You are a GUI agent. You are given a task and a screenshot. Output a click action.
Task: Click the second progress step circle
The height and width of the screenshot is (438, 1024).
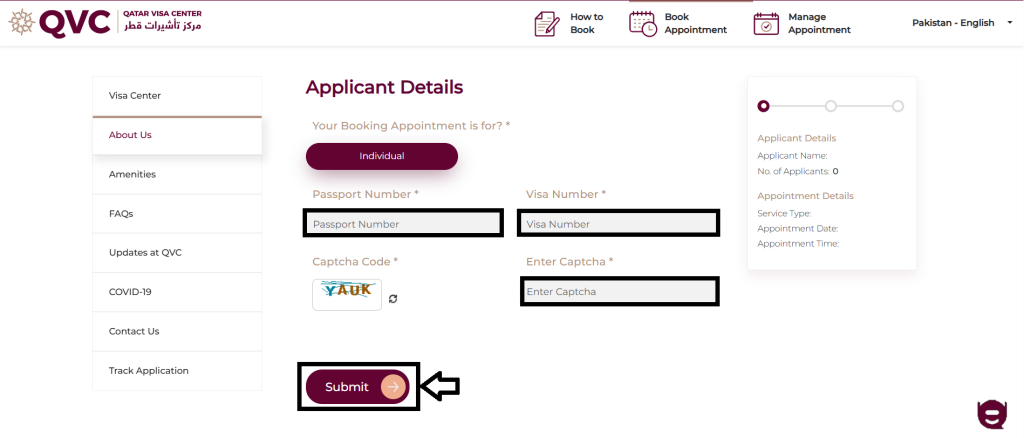[x=831, y=106]
